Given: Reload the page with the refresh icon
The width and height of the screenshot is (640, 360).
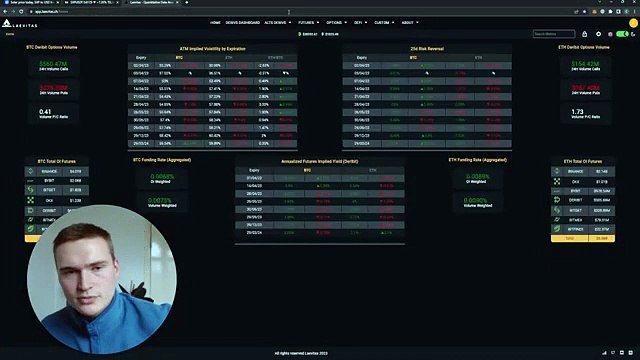Looking at the screenshot, I should point(21,11).
